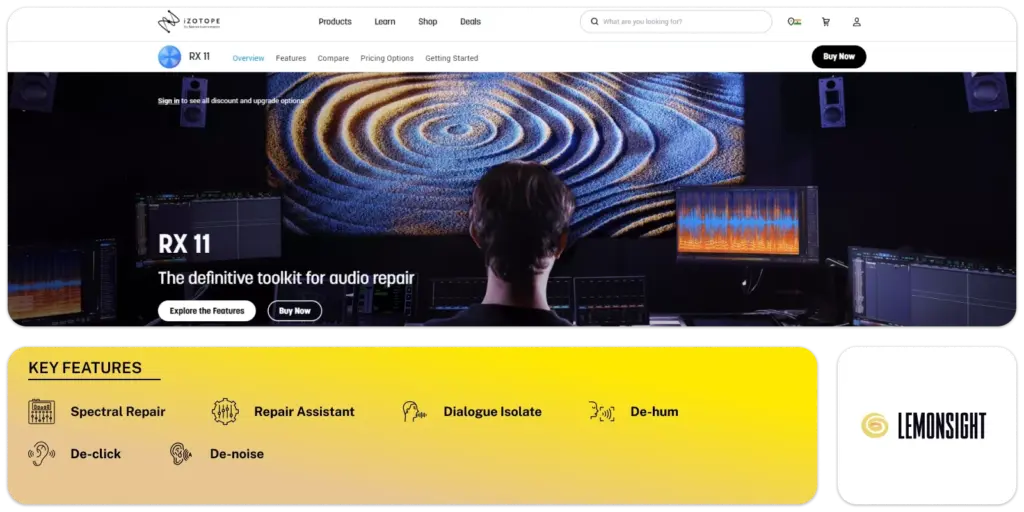This screenshot has height=512, width=1024.
Task: Click the Sign in link
Action: point(168,101)
